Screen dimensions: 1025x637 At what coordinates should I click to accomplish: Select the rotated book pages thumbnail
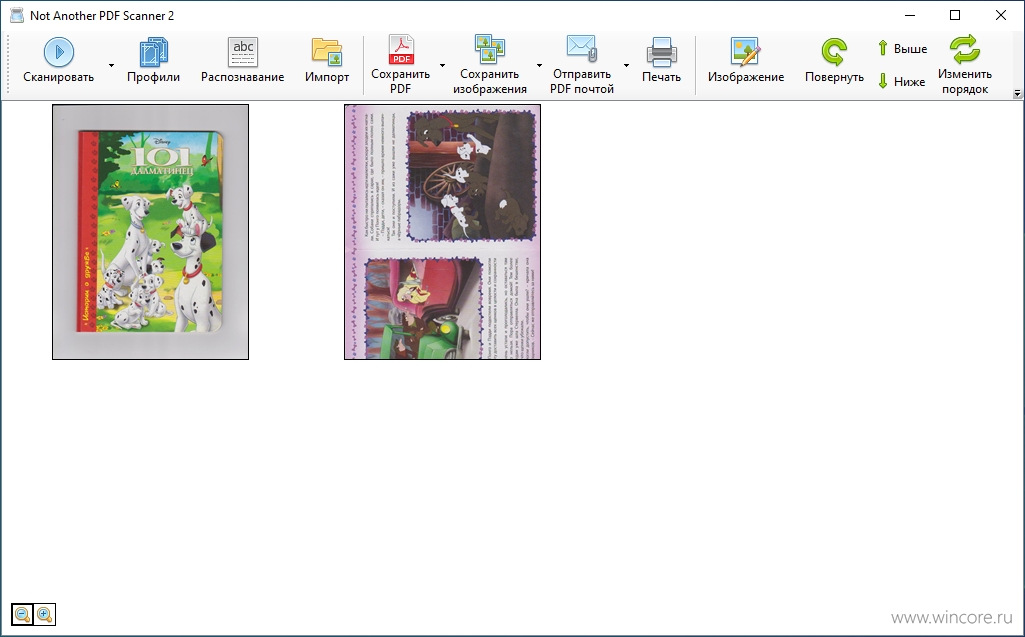pyautogui.click(x=443, y=232)
